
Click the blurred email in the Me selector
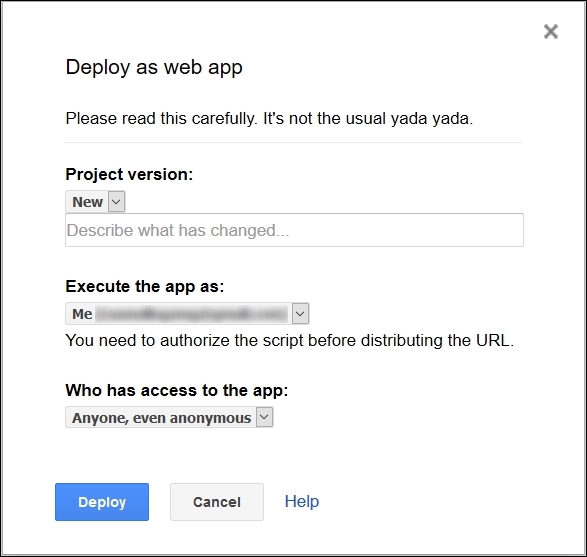click(192, 314)
